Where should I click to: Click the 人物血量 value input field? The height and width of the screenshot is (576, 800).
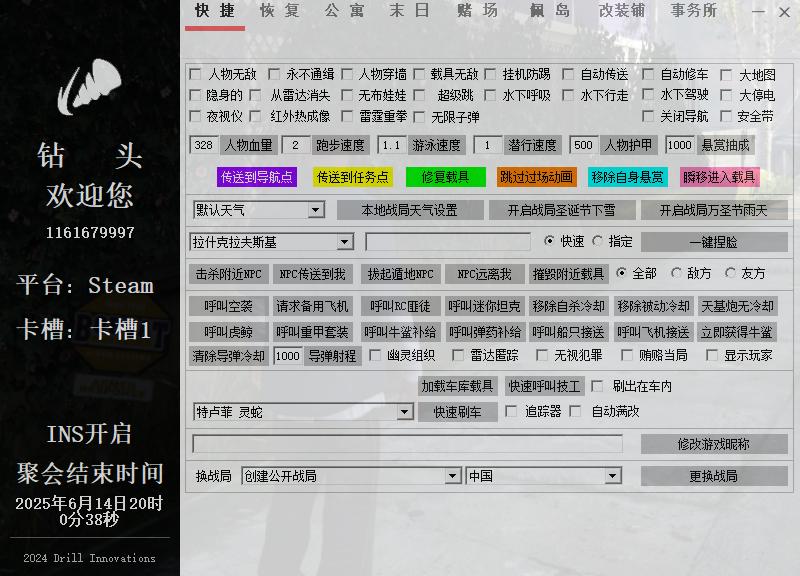[204, 145]
